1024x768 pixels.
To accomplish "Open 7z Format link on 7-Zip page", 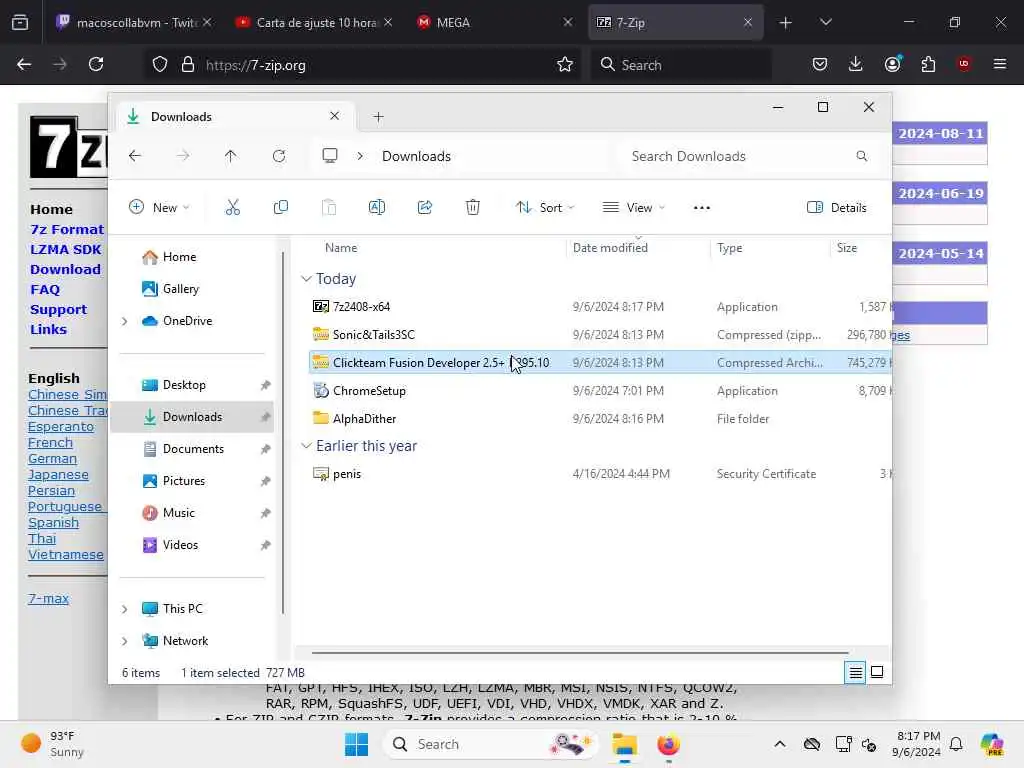I will pyautogui.click(x=67, y=230).
